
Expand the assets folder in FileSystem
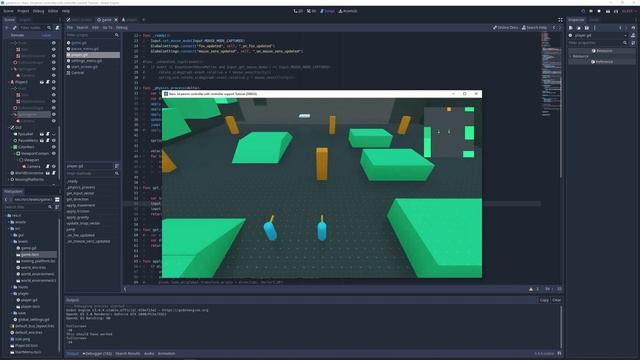coord(9,222)
